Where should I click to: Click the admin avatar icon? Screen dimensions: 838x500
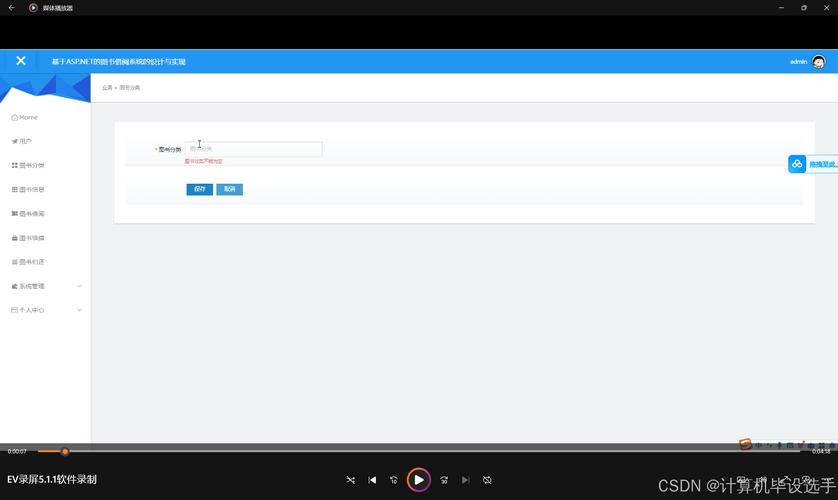pos(819,62)
